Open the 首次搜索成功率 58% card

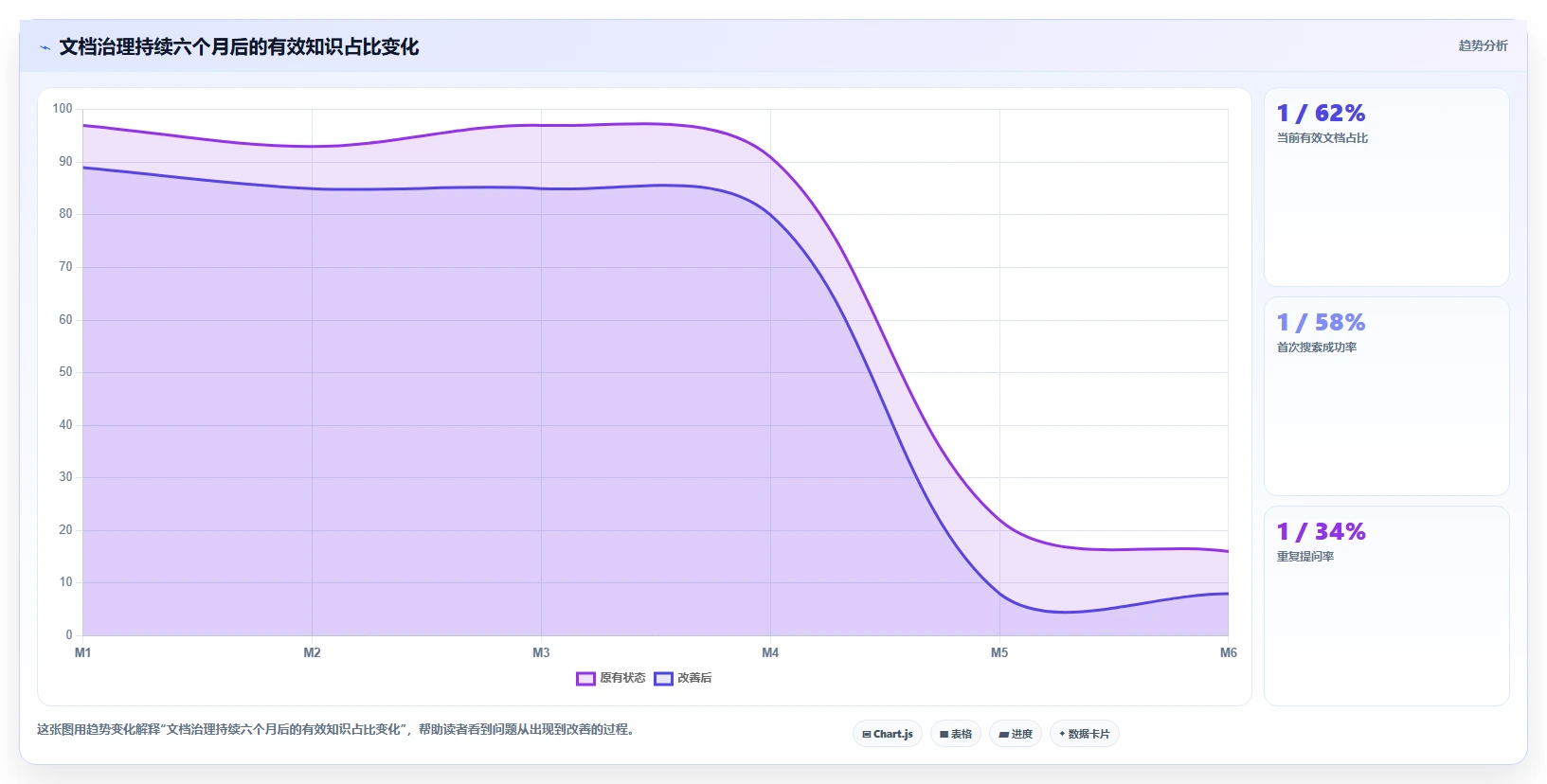tap(1387, 397)
